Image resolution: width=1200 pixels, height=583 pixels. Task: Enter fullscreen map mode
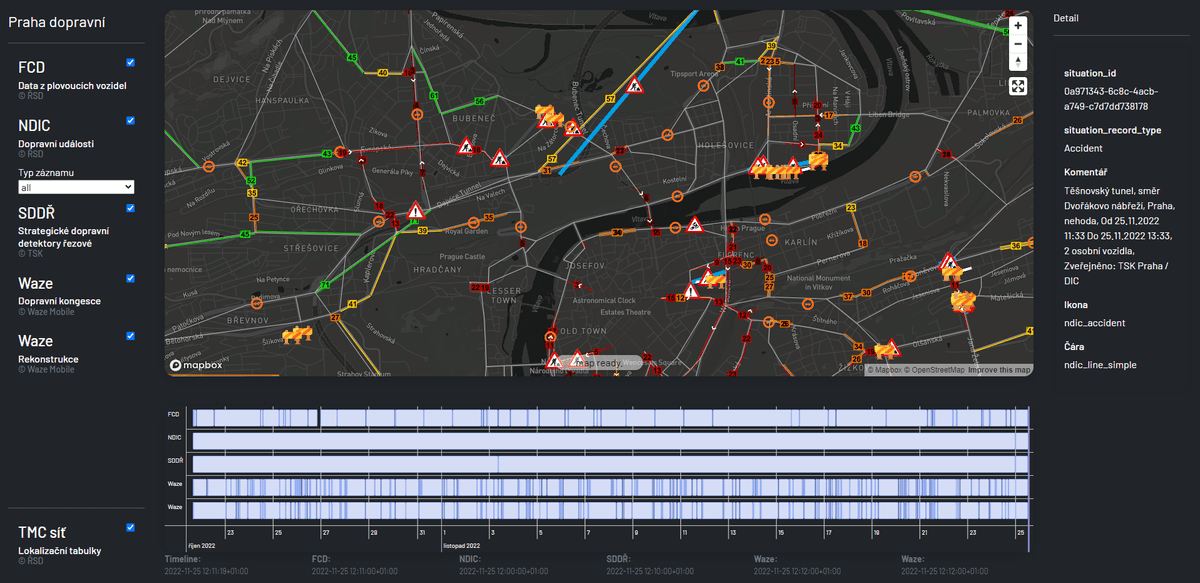click(x=1018, y=86)
